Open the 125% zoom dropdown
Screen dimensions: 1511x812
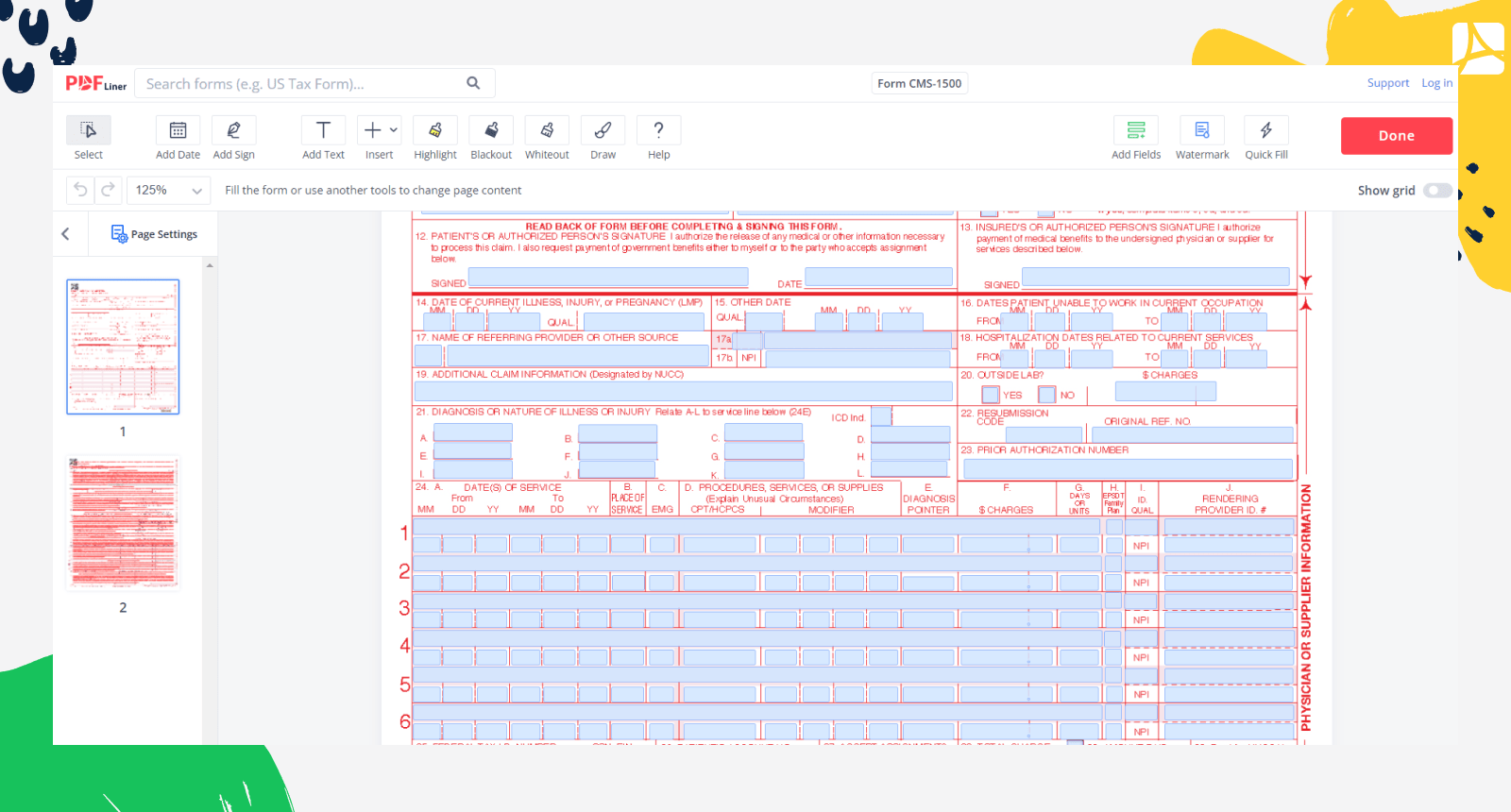[x=169, y=191]
